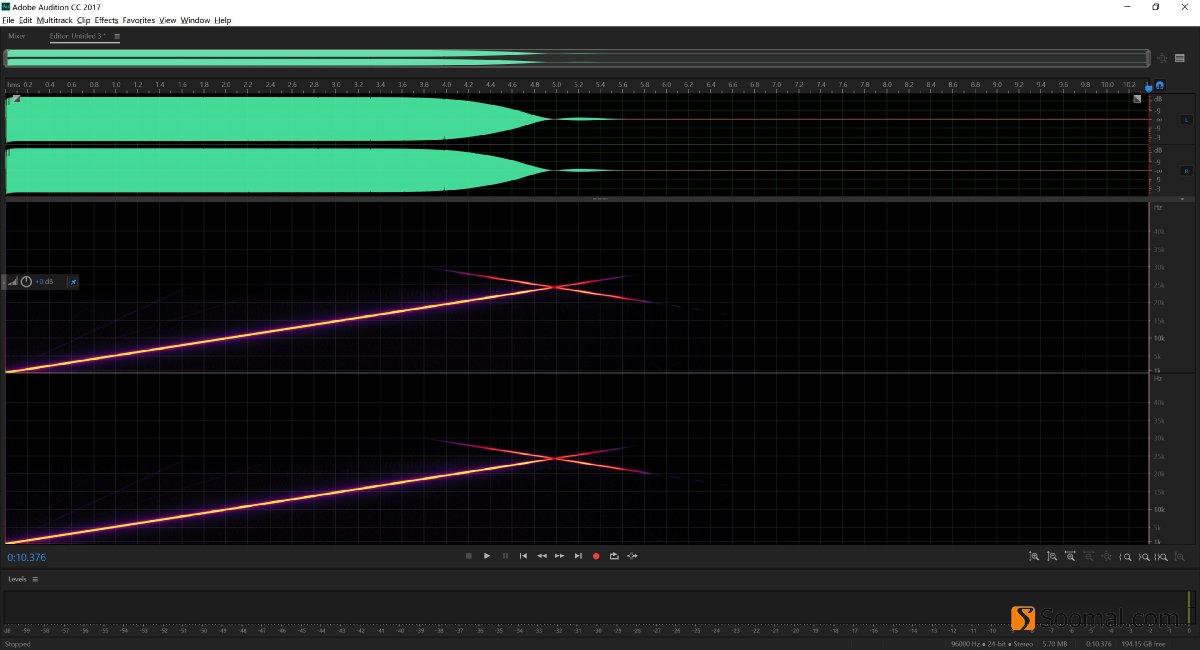This screenshot has width=1200, height=650.
Task: Switch to the Mixer tab
Action: click(16, 35)
